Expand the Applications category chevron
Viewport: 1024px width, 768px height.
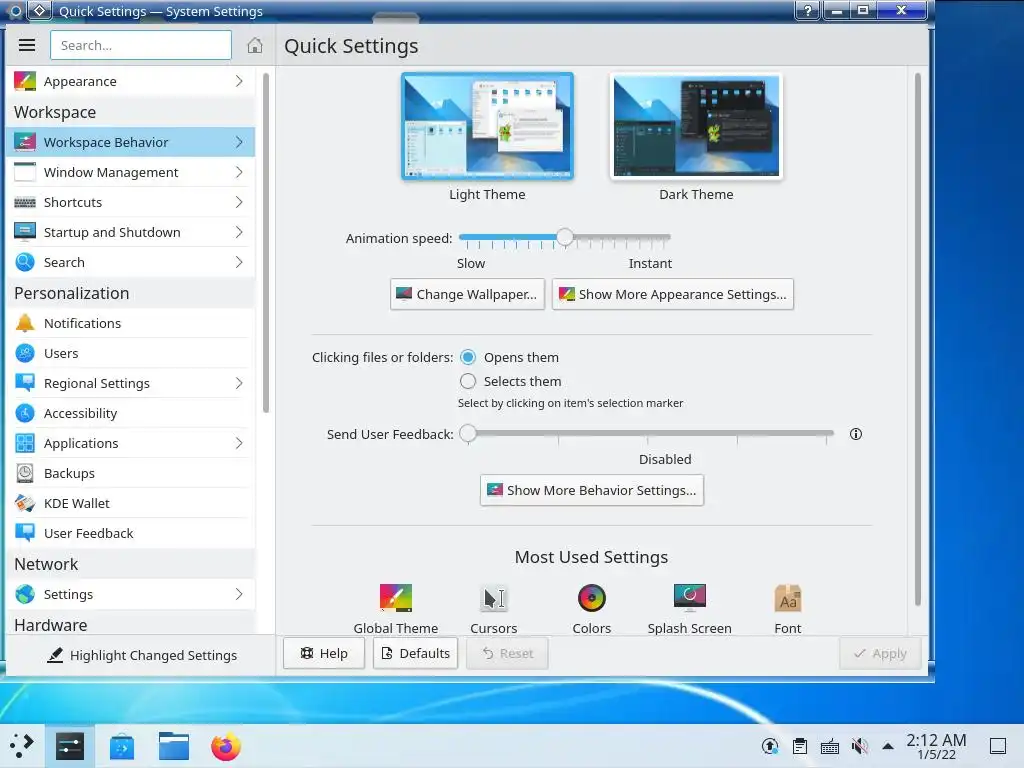[x=239, y=443]
